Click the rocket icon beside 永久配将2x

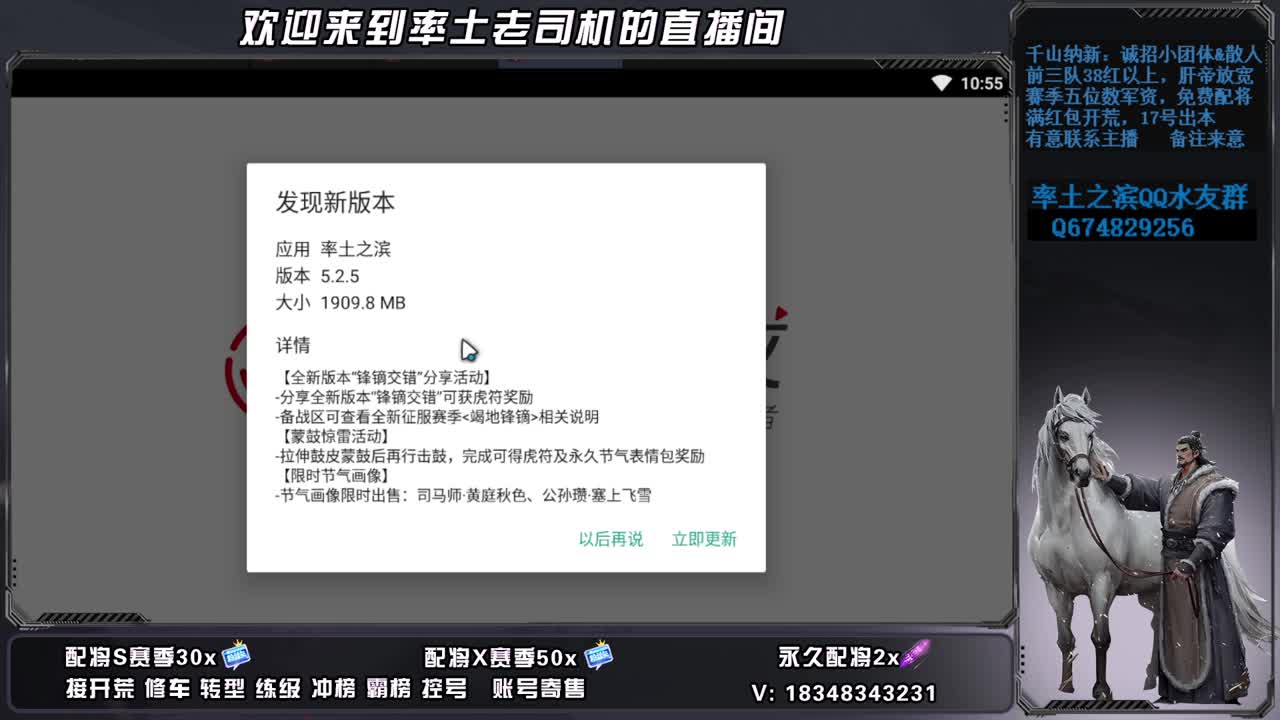click(x=915, y=655)
